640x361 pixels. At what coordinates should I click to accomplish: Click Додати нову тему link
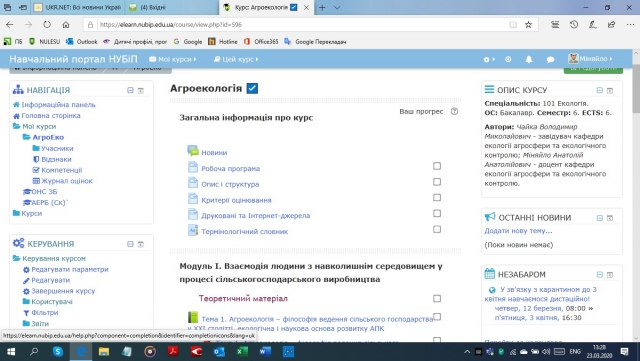click(518, 231)
